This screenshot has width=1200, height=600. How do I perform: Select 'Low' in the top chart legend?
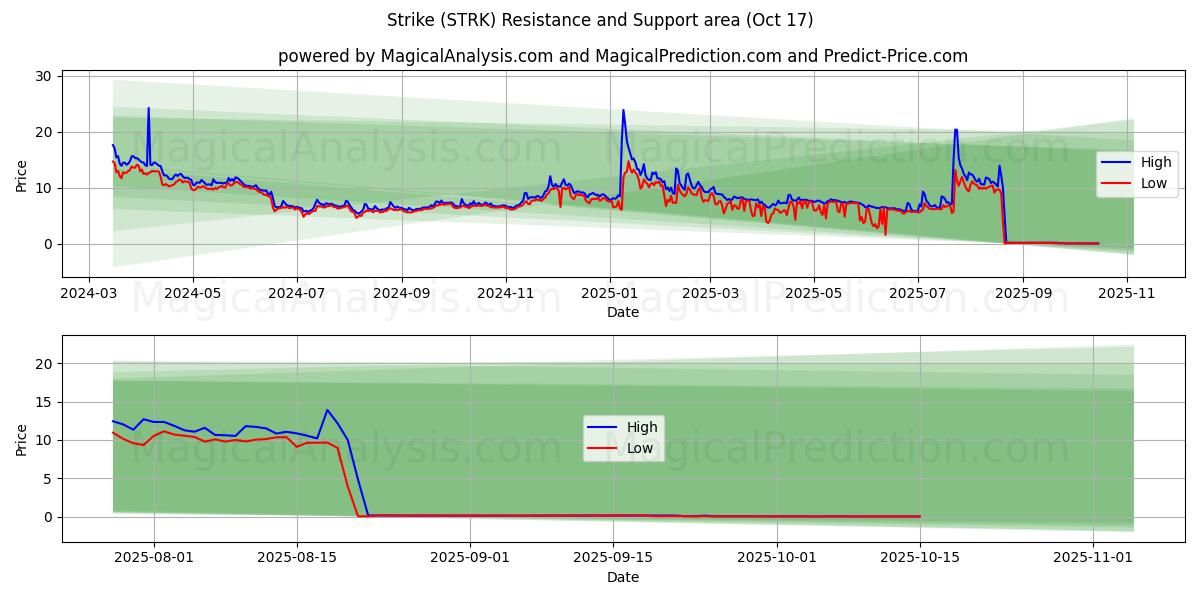pos(1155,183)
